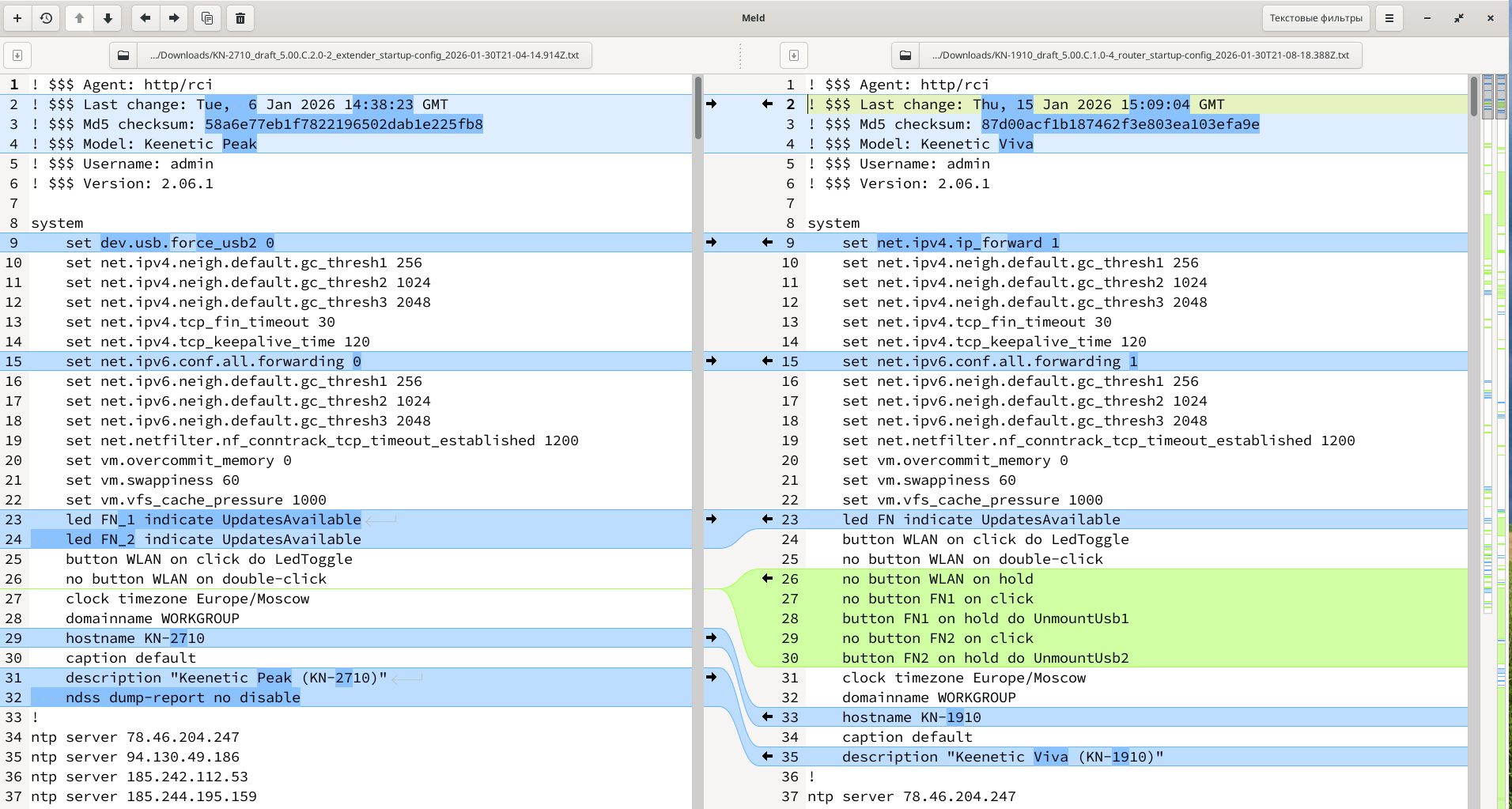Push current change to the right pane
The height and width of the screenshot is (809, 1512).
click(x=174, y=18)
